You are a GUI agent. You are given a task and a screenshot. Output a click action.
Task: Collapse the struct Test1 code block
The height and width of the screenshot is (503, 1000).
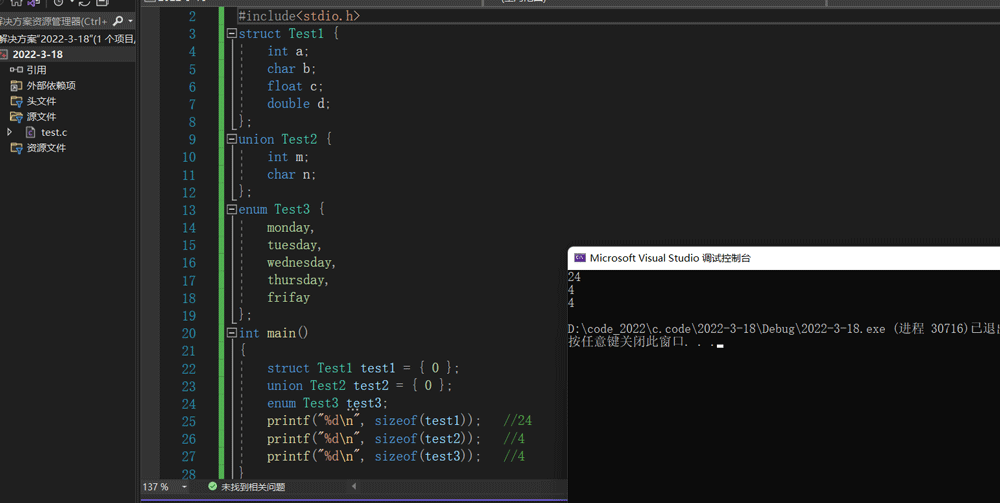232,33
